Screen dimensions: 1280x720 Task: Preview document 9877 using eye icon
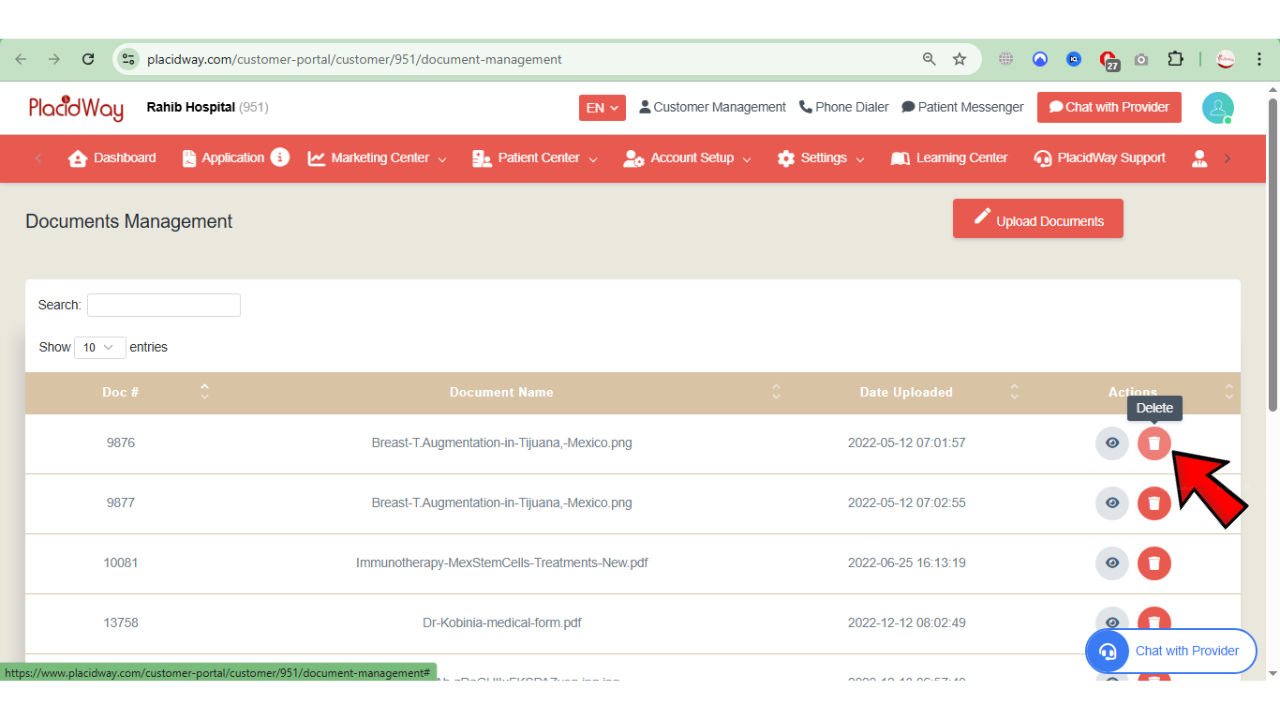pyautogui.click(x=1112, y=503)
